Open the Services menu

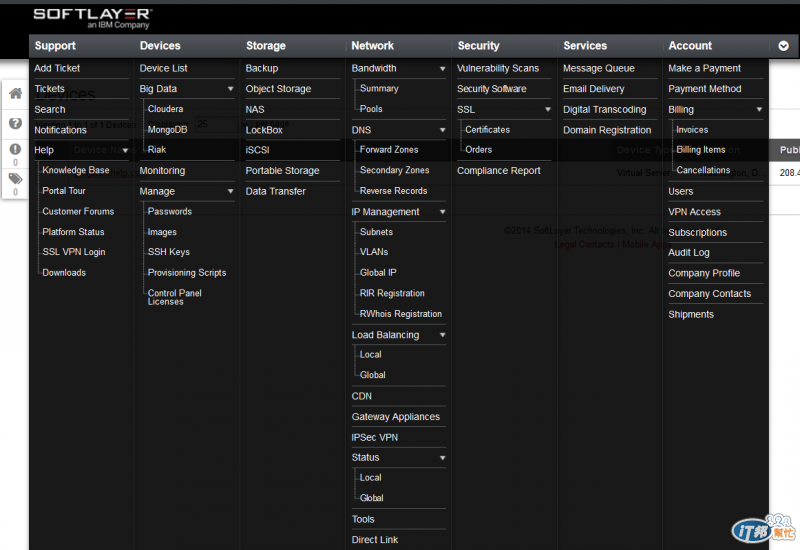click(x=585, y=46)
